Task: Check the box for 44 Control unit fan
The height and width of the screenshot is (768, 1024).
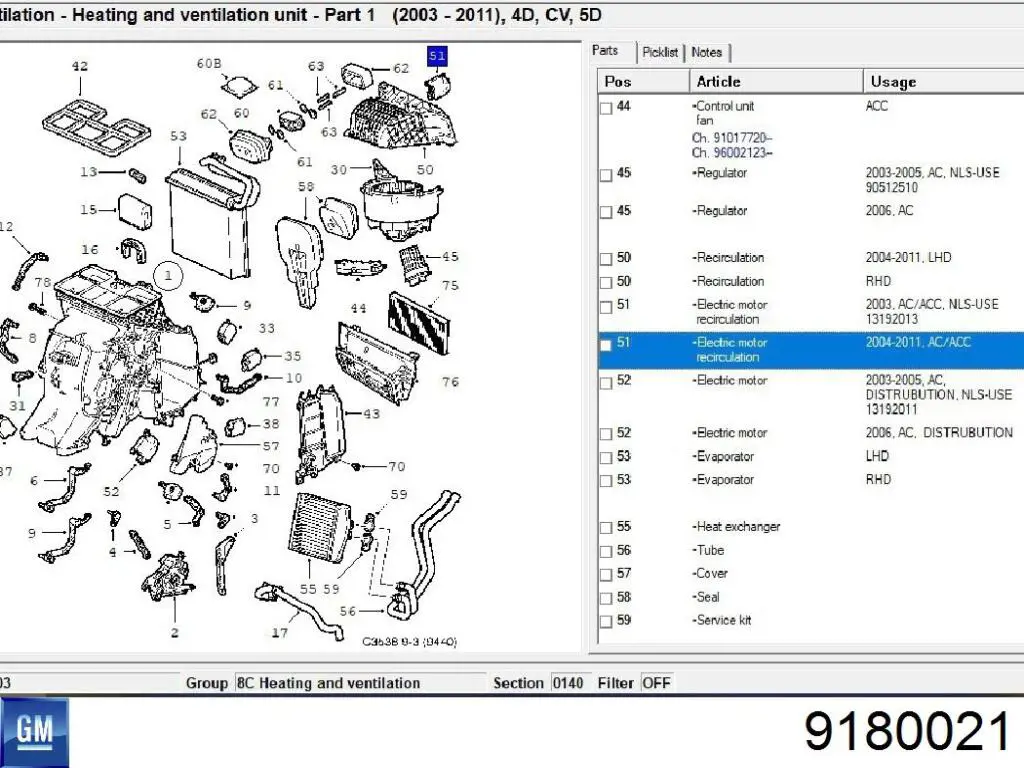Action: (606, 108)
